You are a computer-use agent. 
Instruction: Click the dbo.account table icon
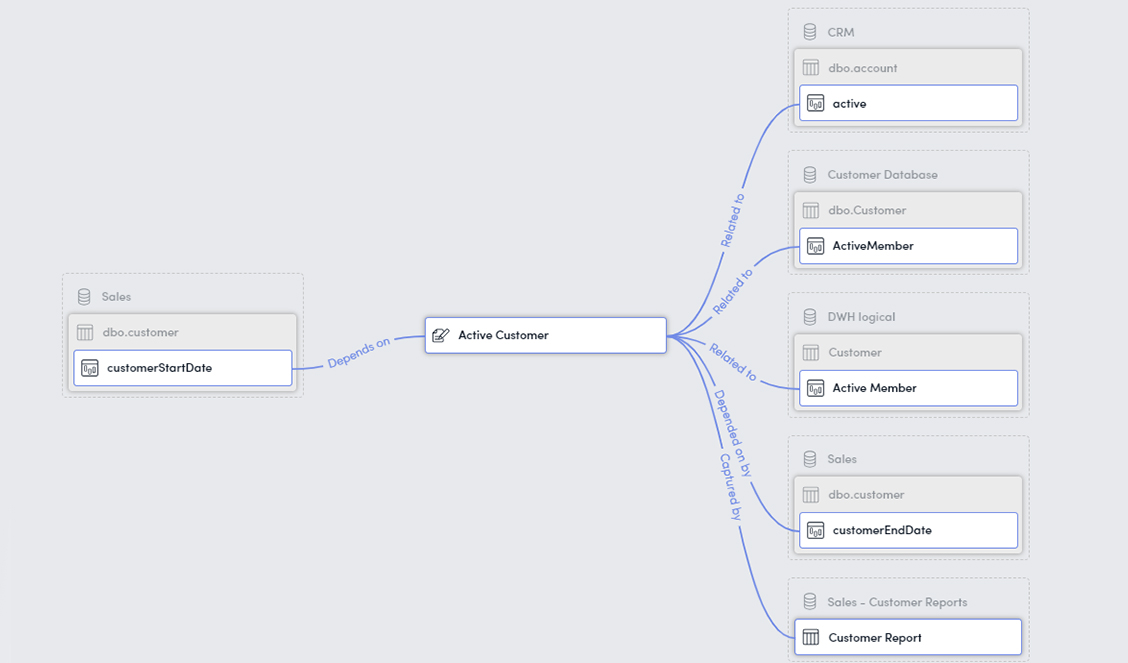coord(811,68)
